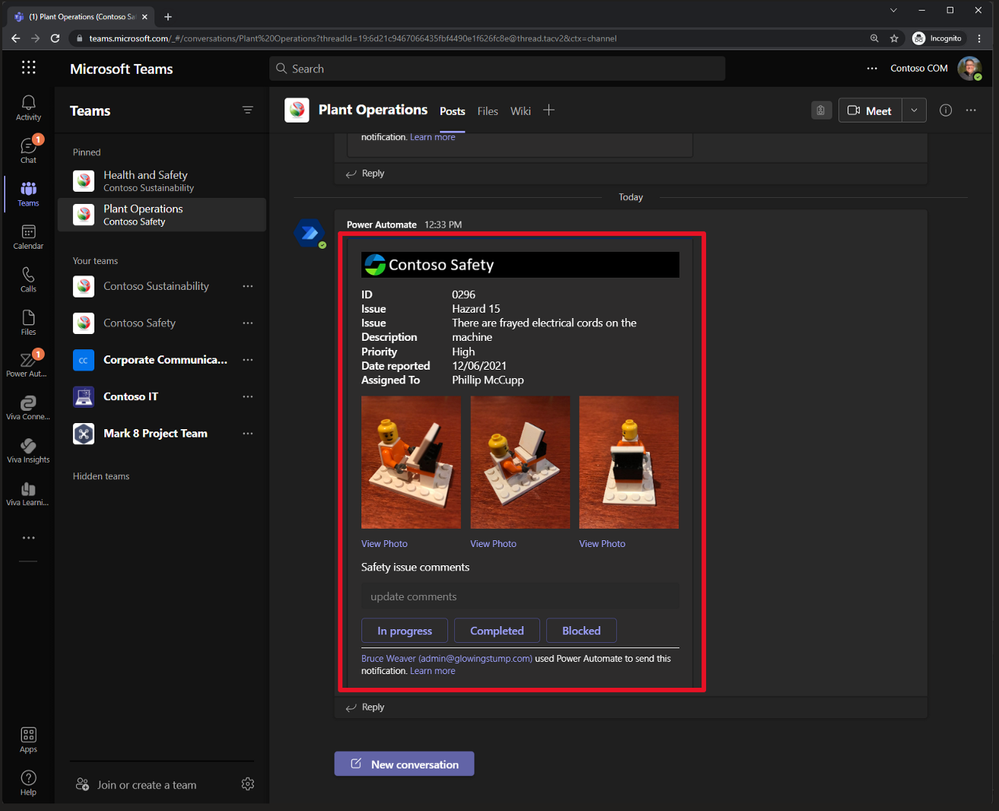Open channel more options ellipsis

coord(971,110)
